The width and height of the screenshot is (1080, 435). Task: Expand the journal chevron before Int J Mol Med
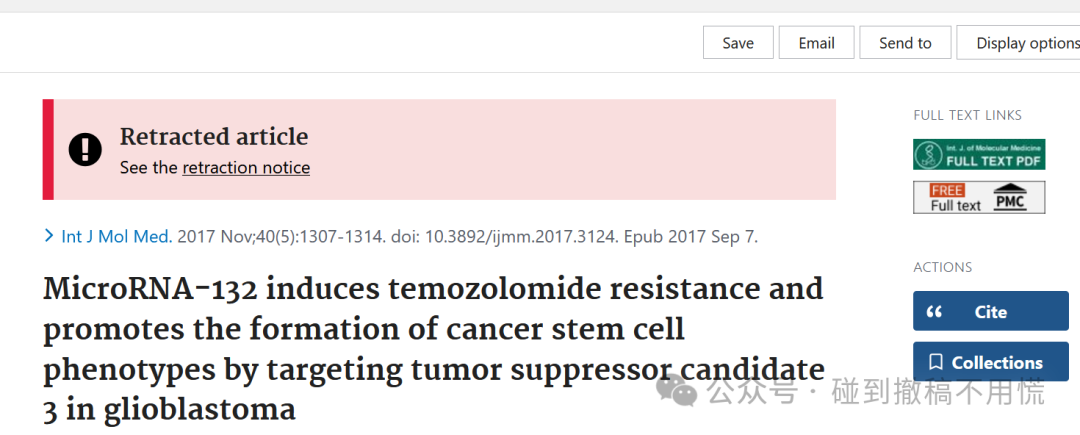pyautogui.click(x=49, y=236)
